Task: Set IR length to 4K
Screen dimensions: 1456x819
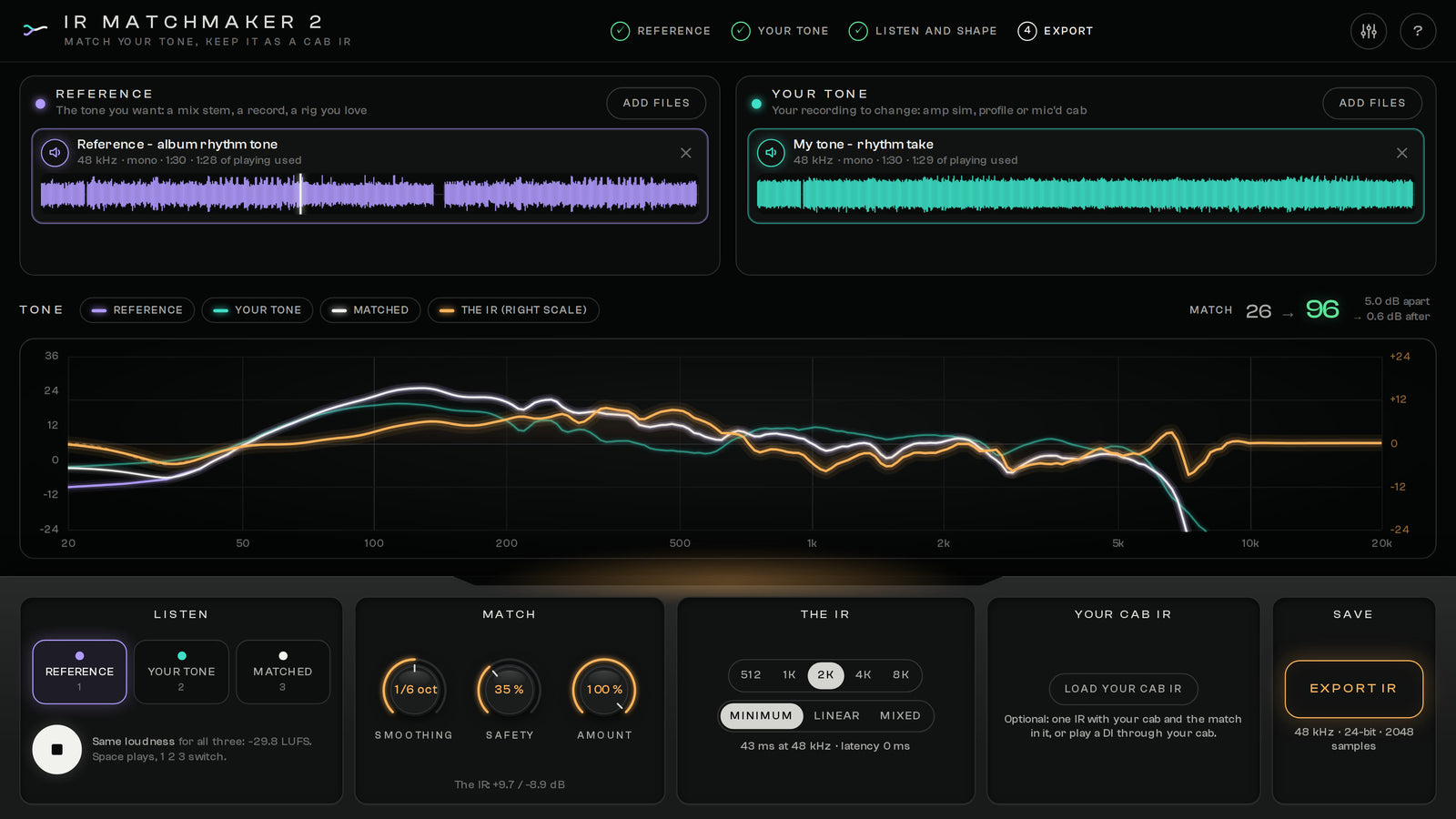Action: click(x=864, y=674)
